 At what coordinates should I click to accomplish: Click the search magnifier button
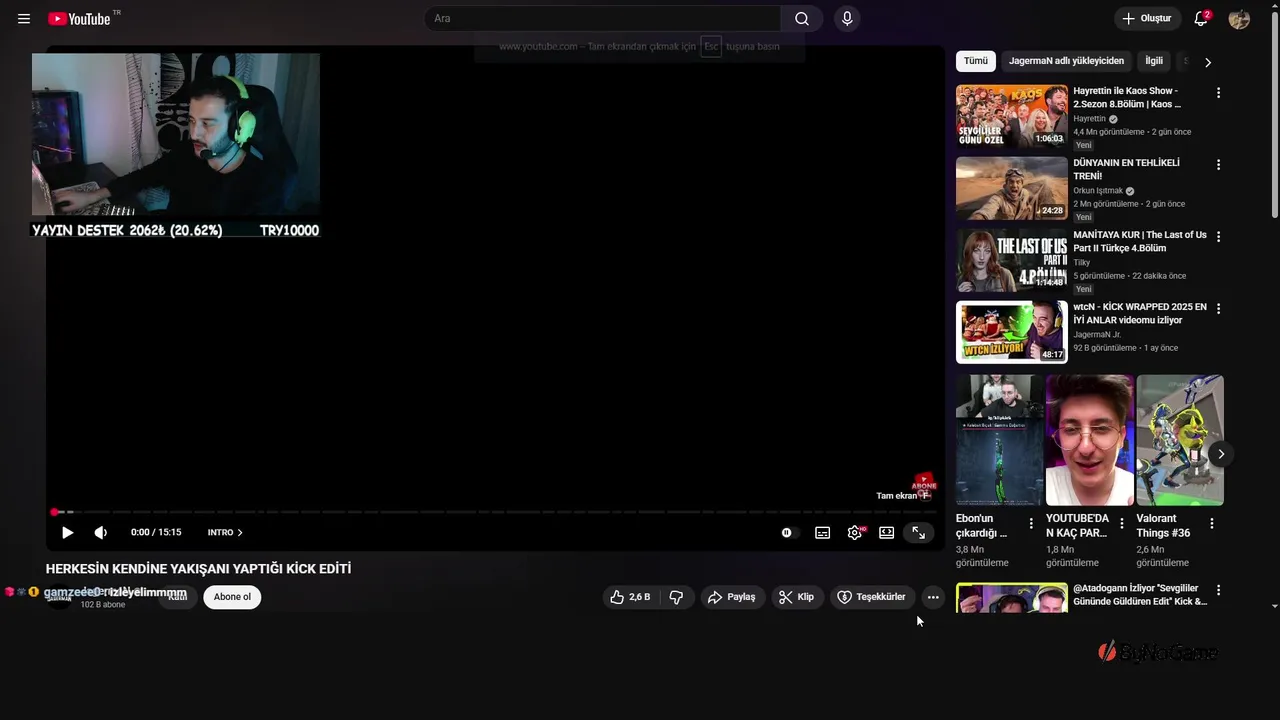tap(802, 19)
